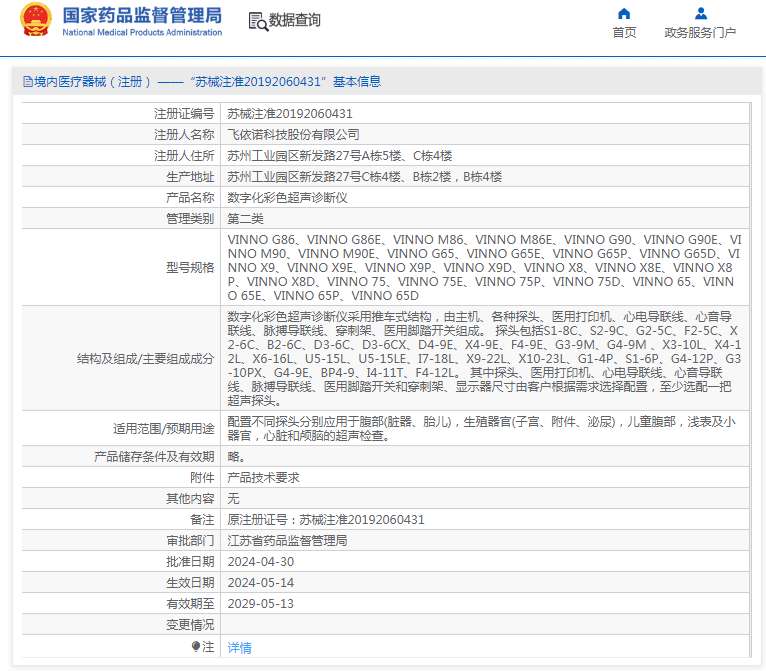Click the expiry date 2029-05-13

click(261, 604)
